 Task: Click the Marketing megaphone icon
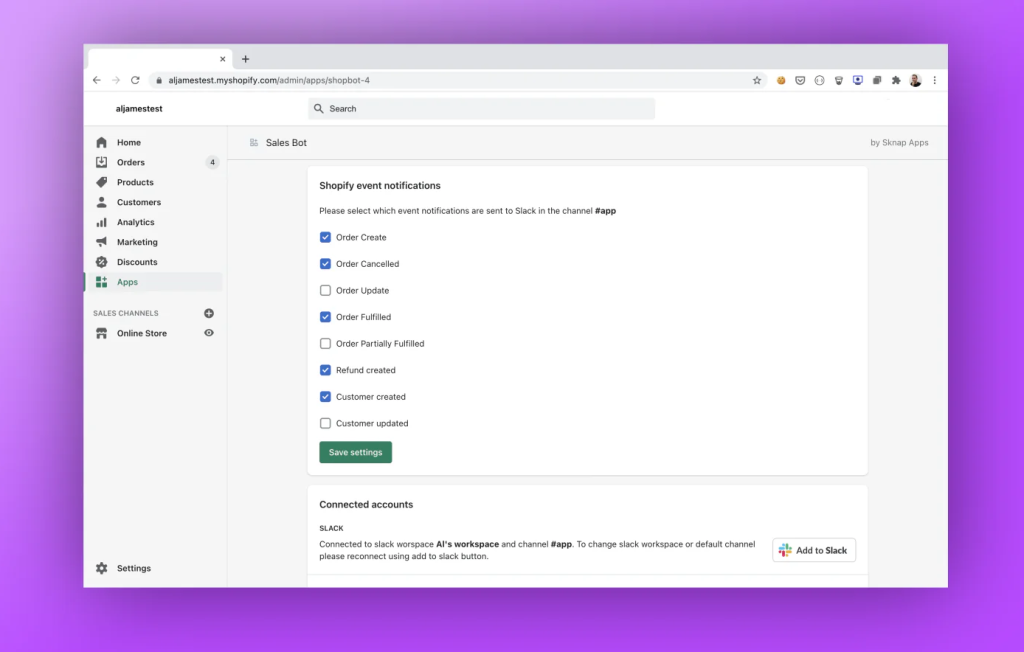pyautogui.click(x=101, y=242)
